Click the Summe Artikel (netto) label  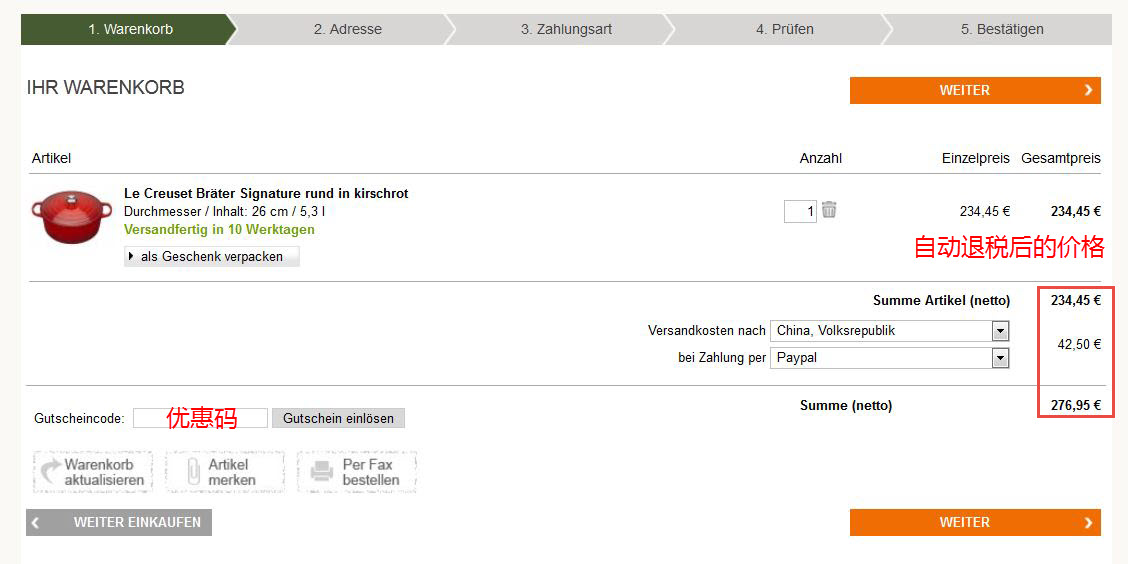[x=941, y=301]
